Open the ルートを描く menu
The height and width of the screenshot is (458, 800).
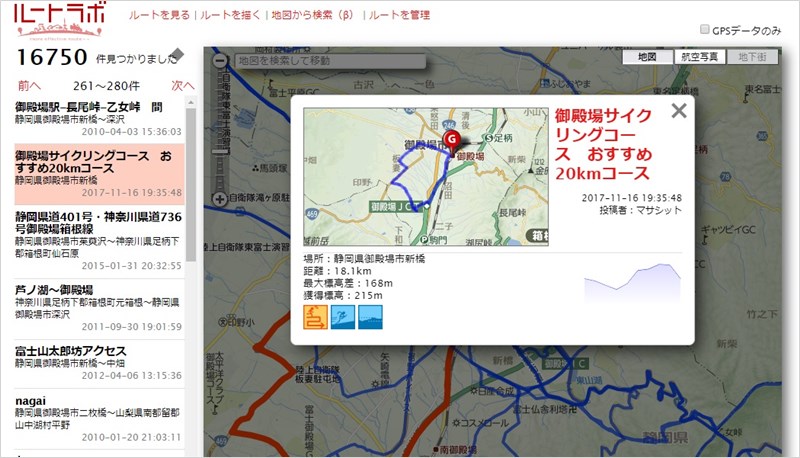(230, 15)
